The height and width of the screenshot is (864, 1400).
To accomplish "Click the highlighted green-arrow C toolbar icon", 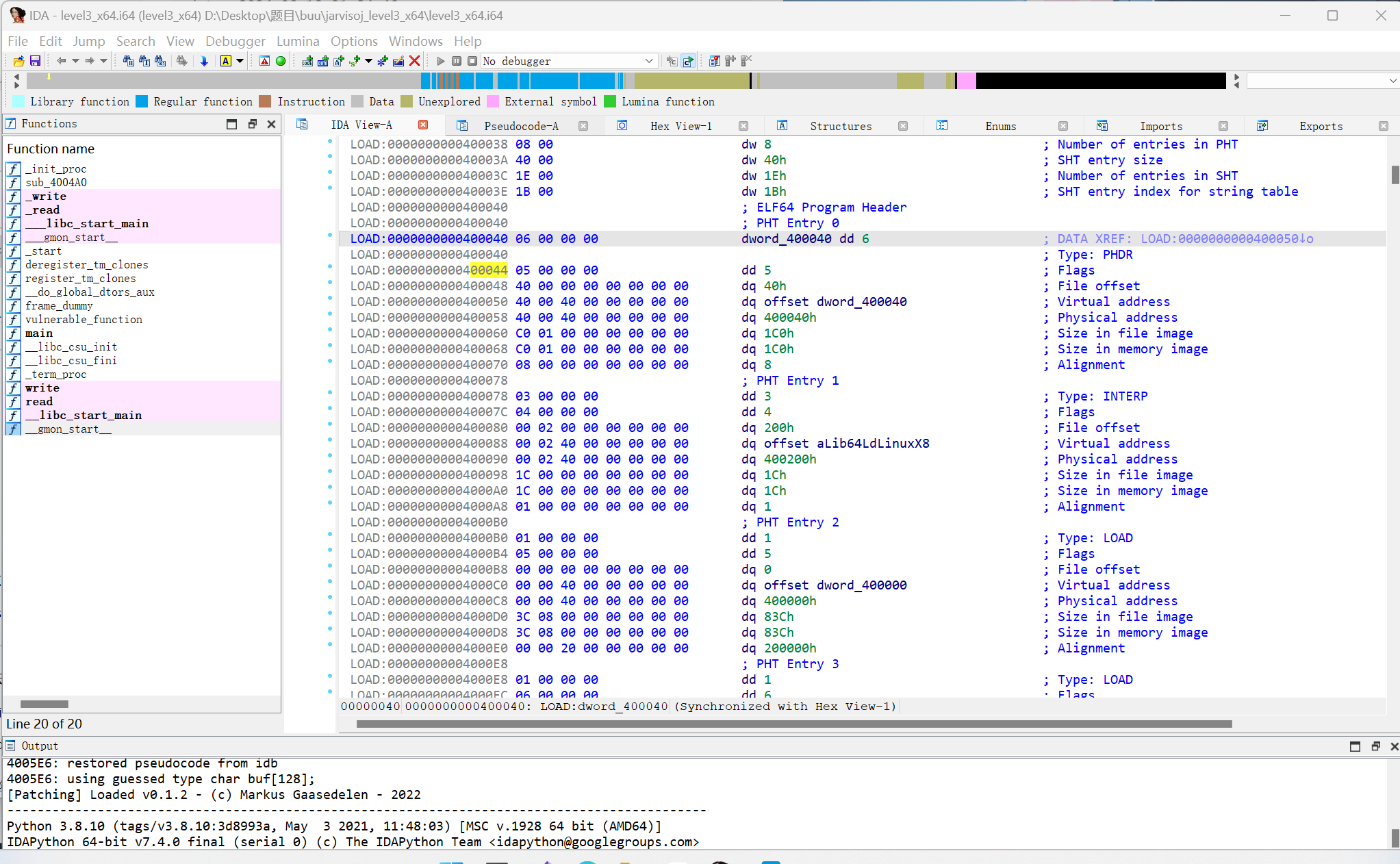I will [688, 61].
